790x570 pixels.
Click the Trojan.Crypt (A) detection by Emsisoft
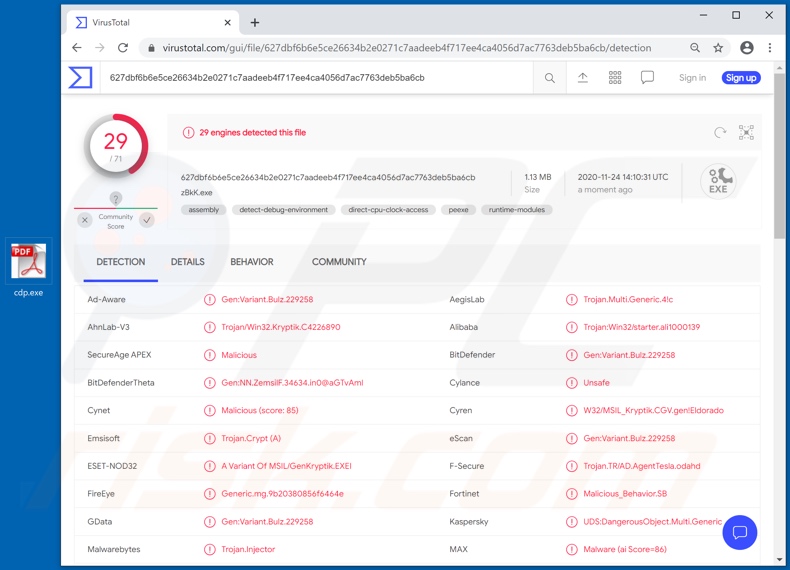(x=251, y=438)
